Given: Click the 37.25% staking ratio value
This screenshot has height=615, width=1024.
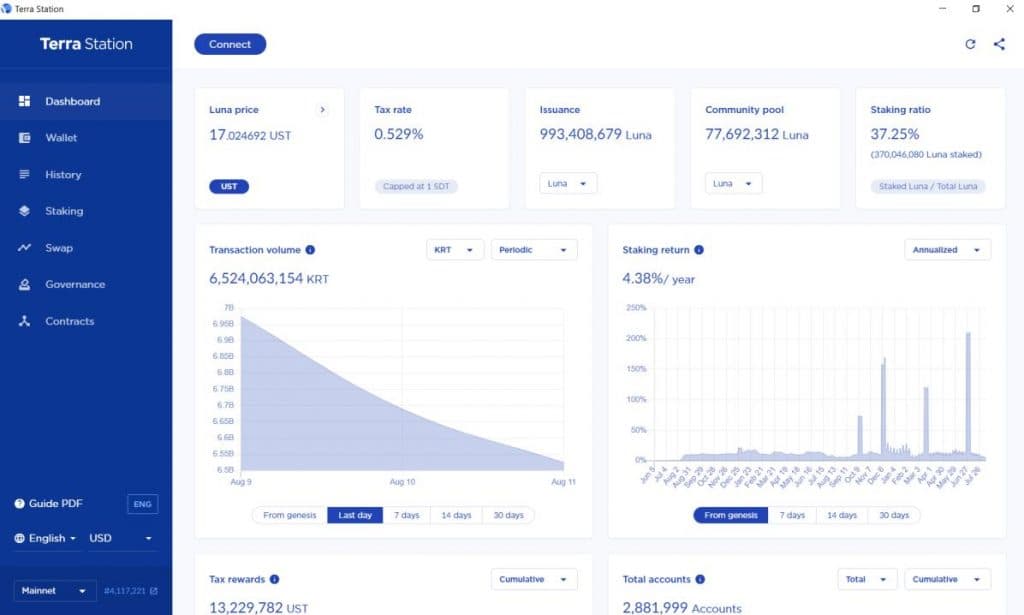Looking at the screenshot, I should pyautogui.click(x=895, y=134).
